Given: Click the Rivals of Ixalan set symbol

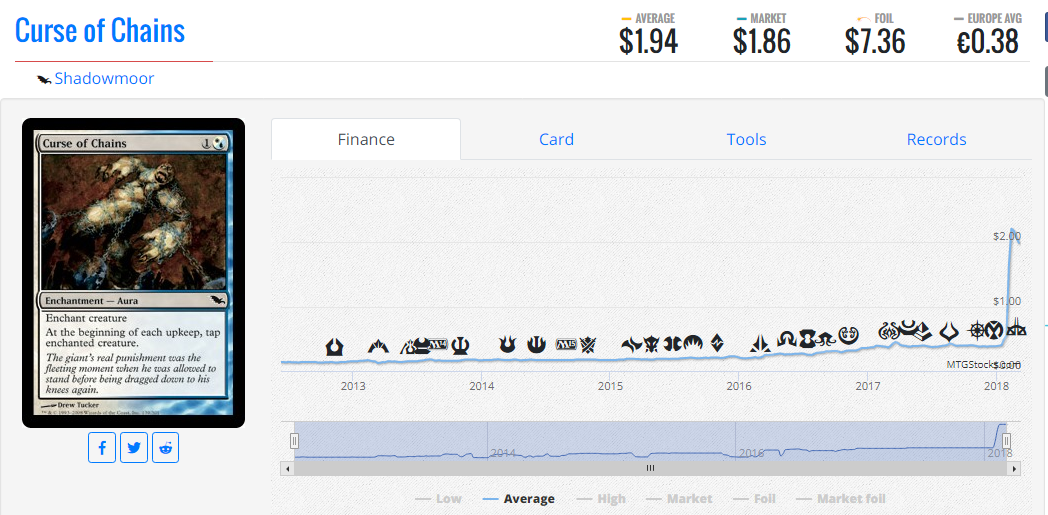Looking at the screenshot, I should (1017, 327).
